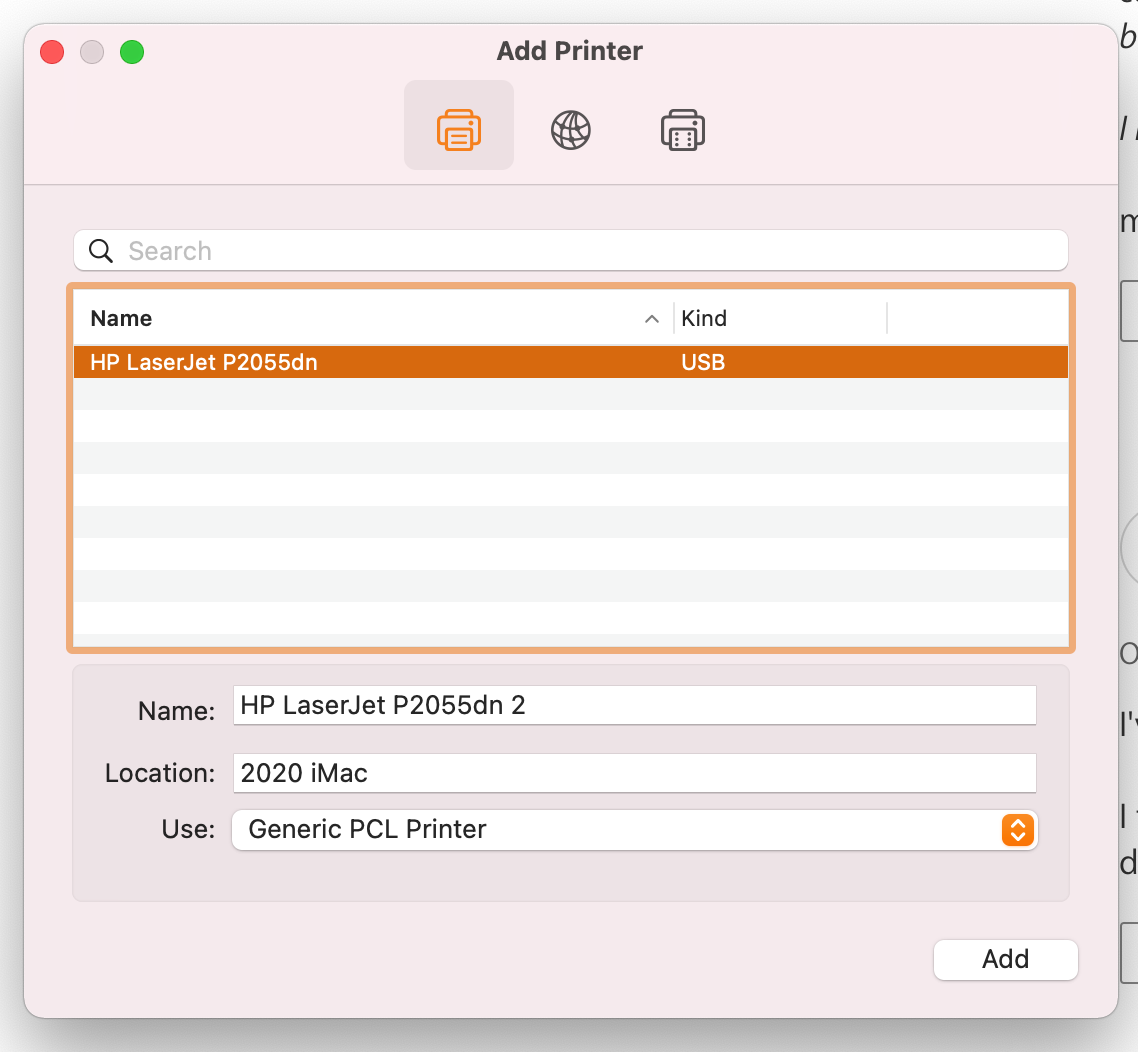Click the Search field
Viewport: 1138px width, 1052px height.
[x=570, y=250]
